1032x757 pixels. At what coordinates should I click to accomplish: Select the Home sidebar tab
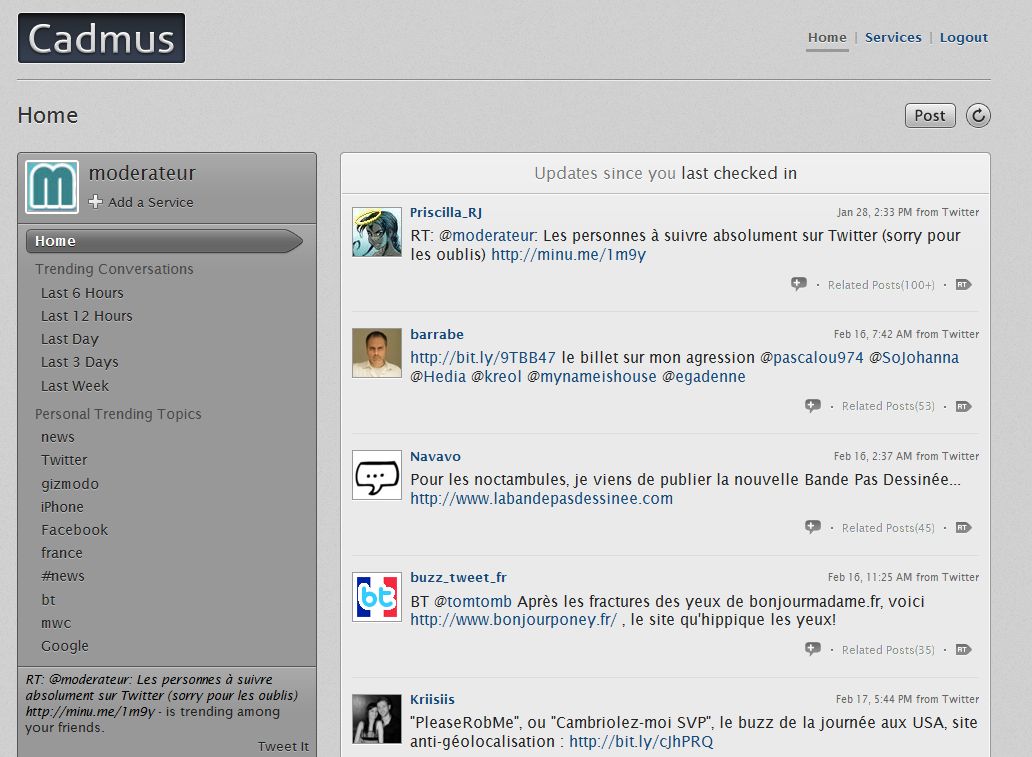click(164, 241)
